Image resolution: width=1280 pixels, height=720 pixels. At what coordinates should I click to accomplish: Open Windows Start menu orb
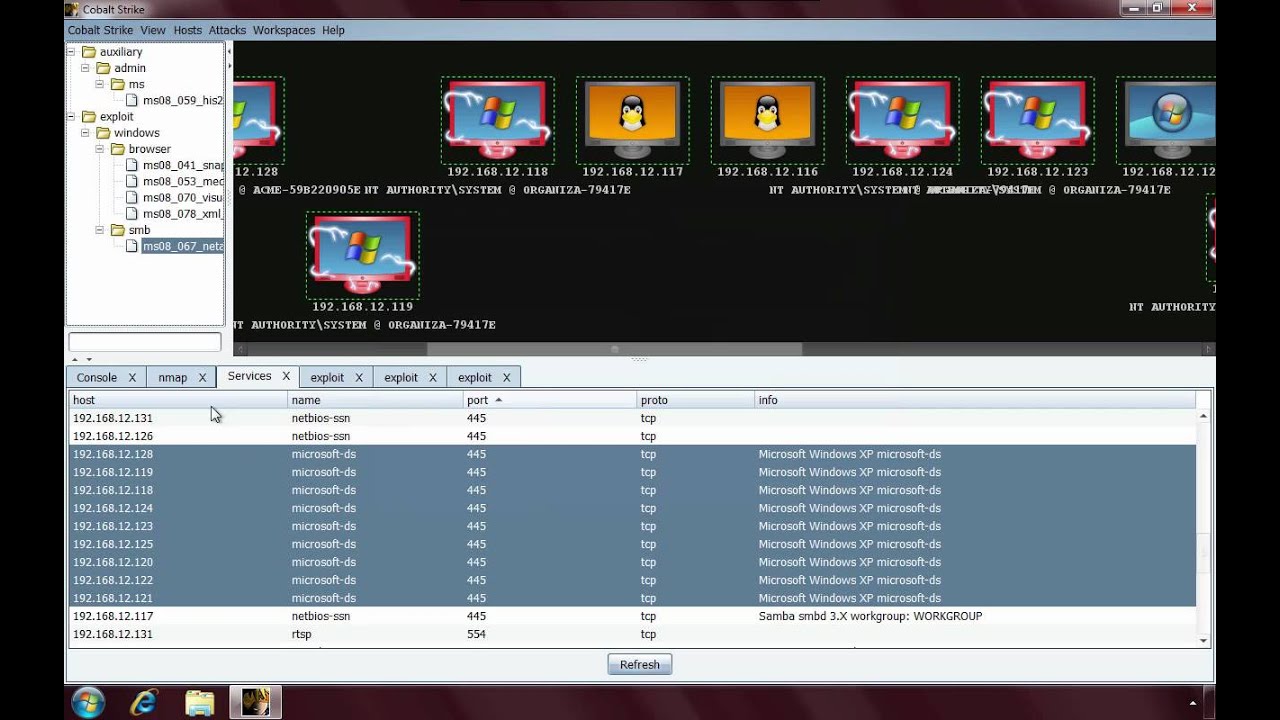pos(88,703)
